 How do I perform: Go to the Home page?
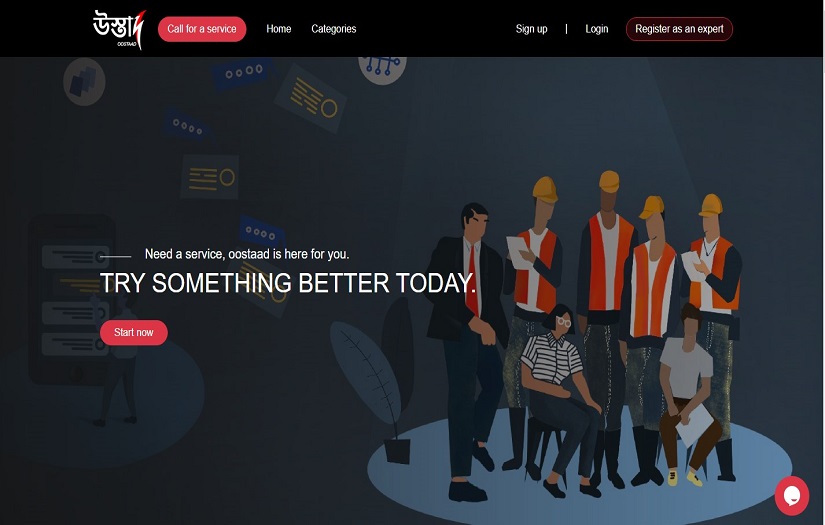click(x=278, y=29)
